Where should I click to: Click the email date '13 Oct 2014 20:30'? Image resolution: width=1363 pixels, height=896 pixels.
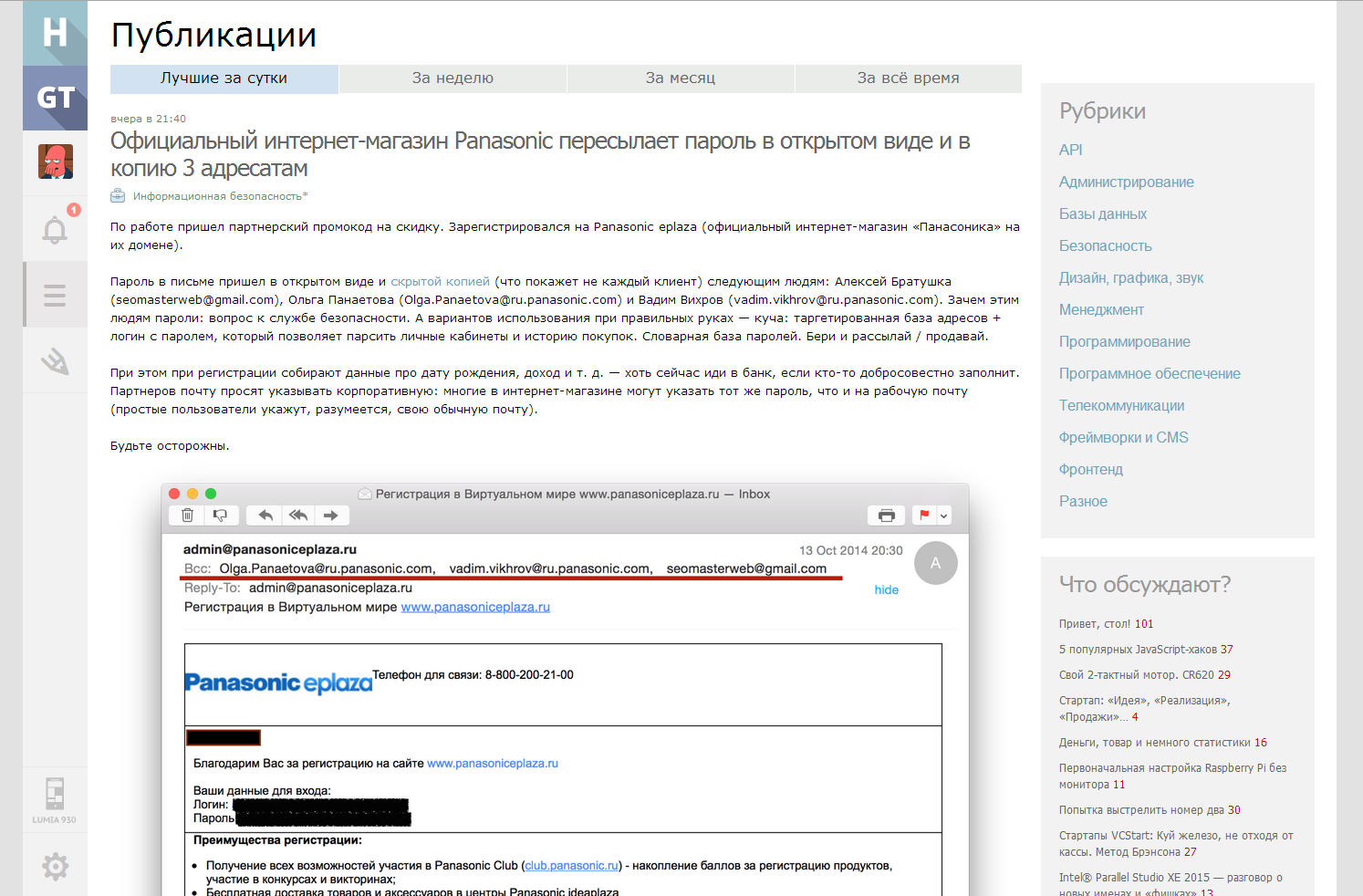click(851, 550)
